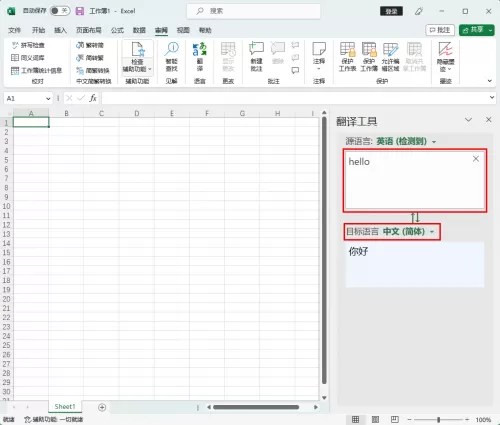500x425 pixels.
Task: Click the 100% zoom level
Action: (483, 420)
